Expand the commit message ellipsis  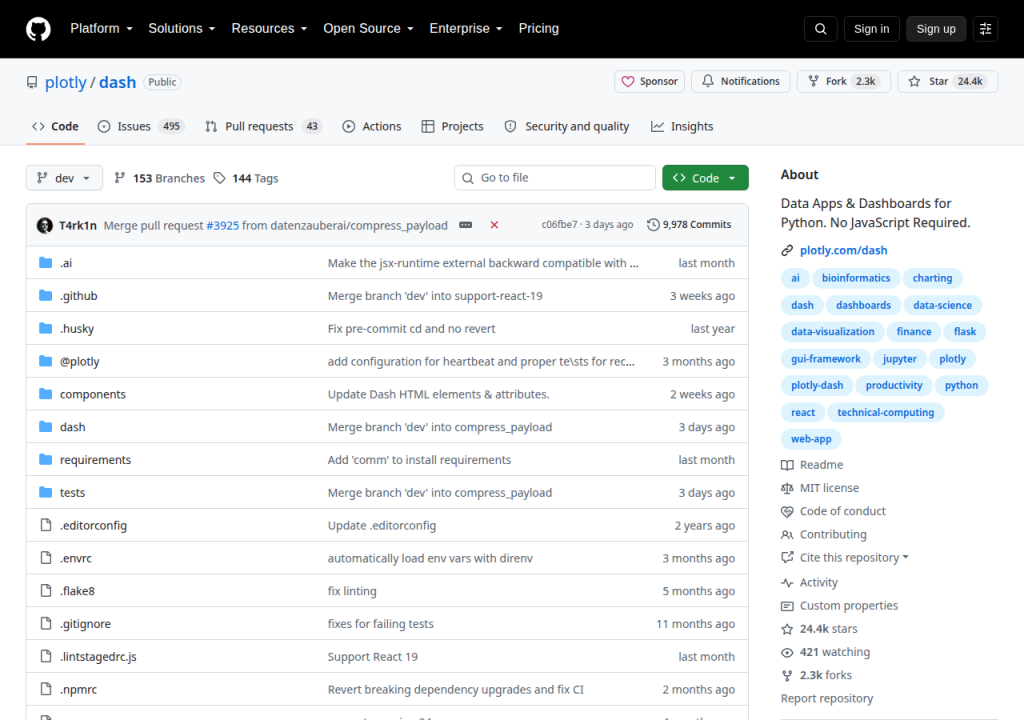coord(466,225)
